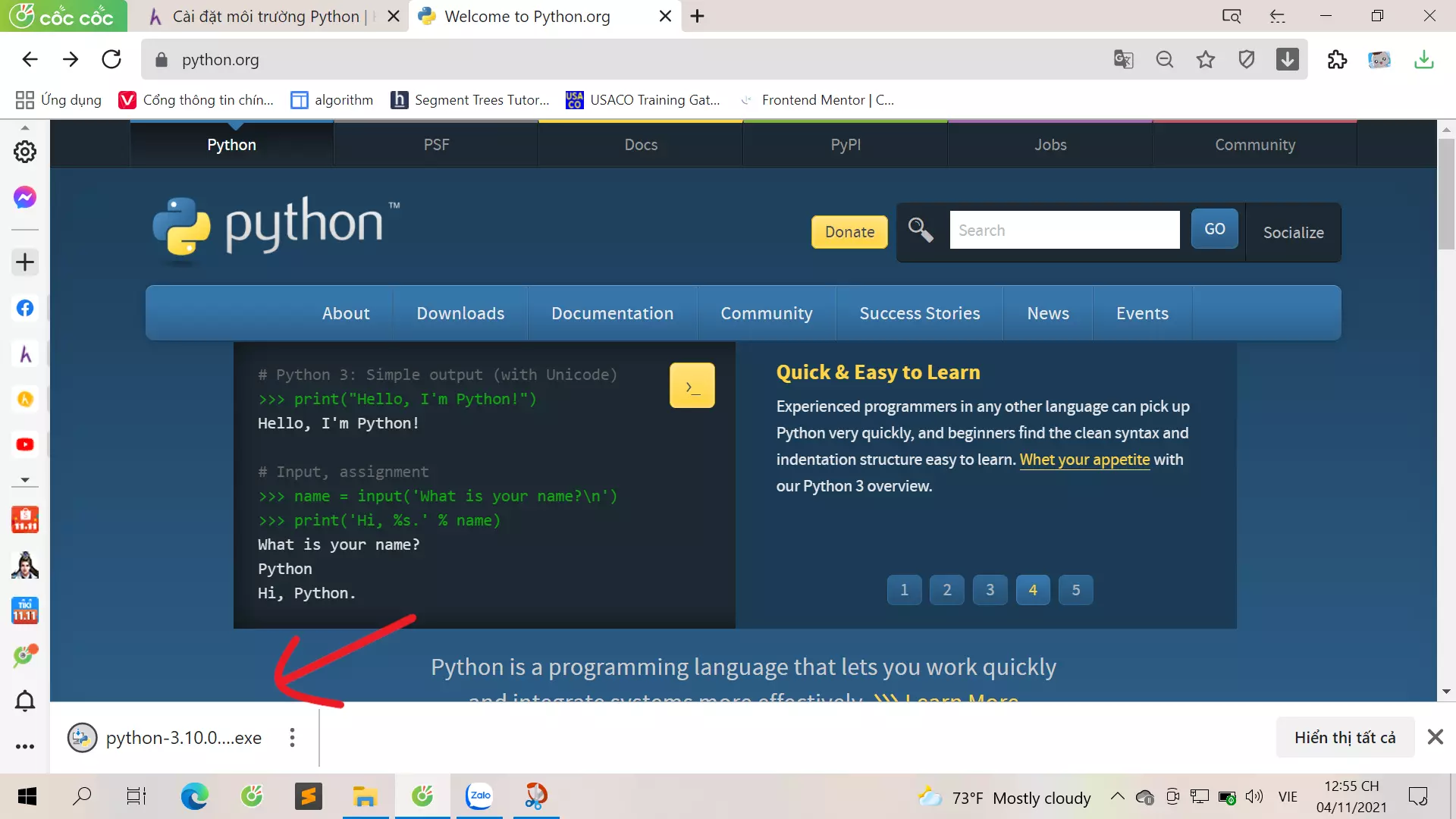
Task: Show slide 1 of the carousel
Action: point(904,590)
